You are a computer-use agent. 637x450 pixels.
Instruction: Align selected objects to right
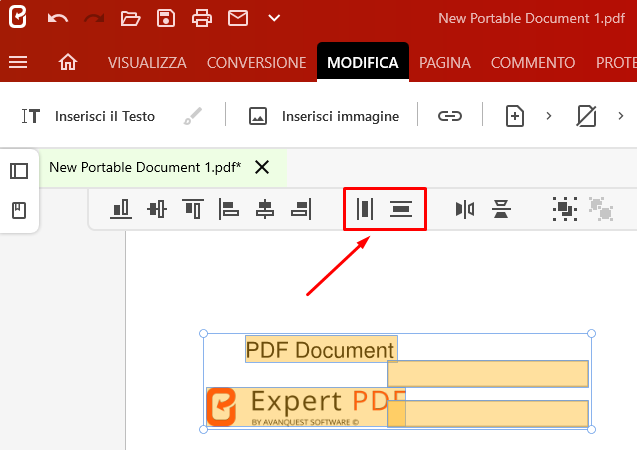pyautogui.click(x=301, y=209)
